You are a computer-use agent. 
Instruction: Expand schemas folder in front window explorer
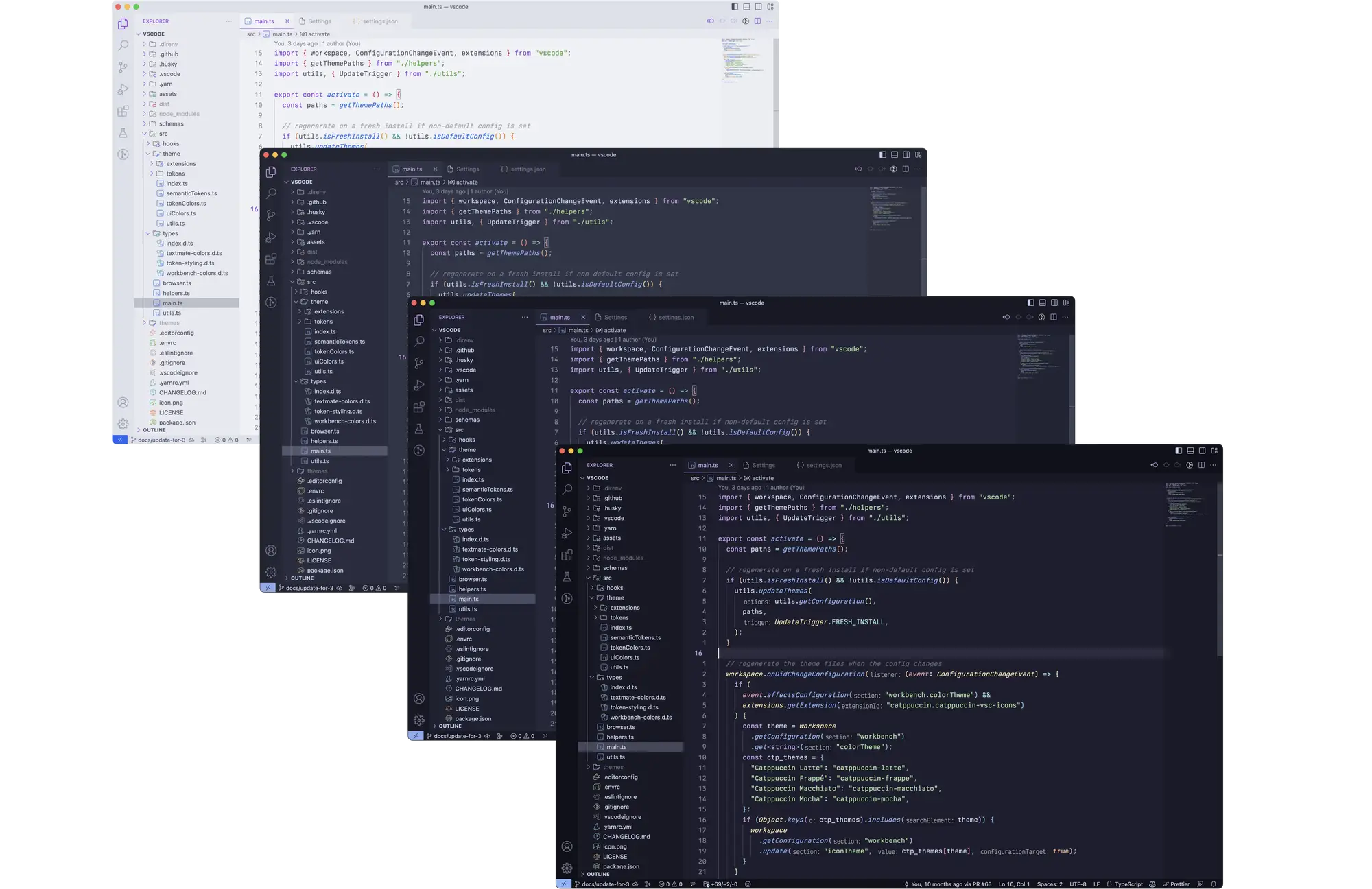(x=631, y=568)
